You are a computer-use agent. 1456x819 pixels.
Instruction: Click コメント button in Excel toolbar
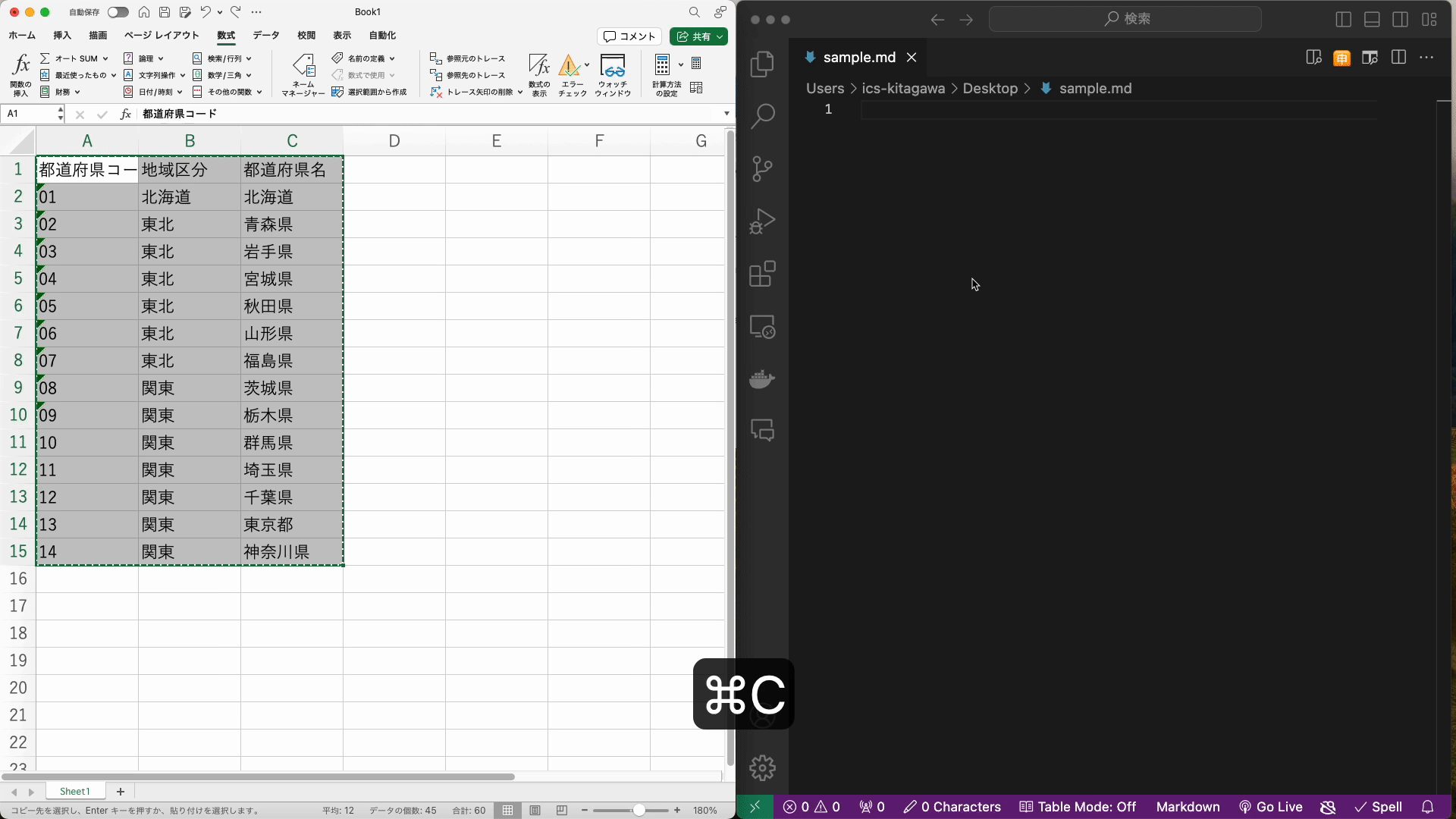(x=629, y=36)
